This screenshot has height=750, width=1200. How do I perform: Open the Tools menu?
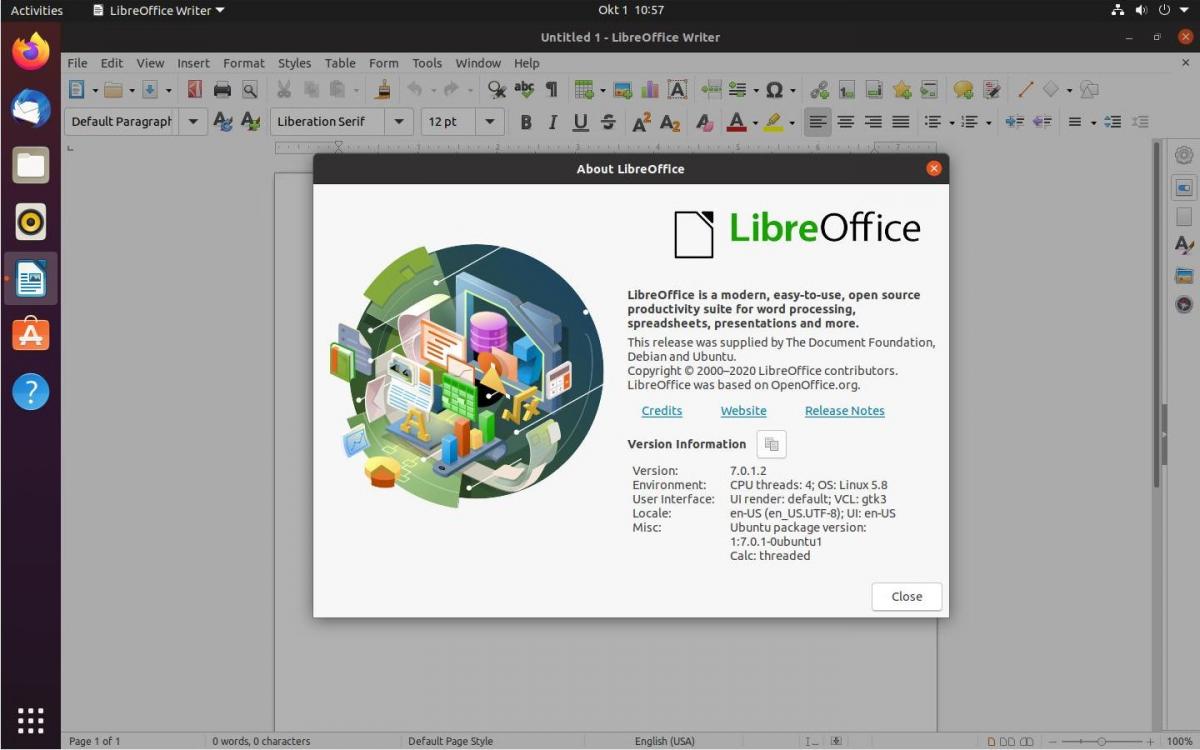pos(427,63)
